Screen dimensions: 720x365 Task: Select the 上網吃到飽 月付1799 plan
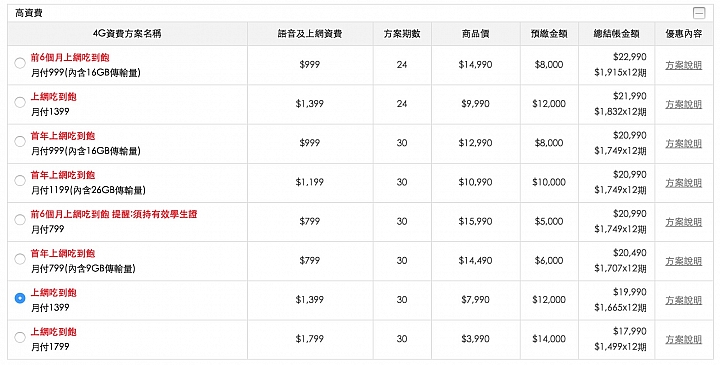click(20, 337)
